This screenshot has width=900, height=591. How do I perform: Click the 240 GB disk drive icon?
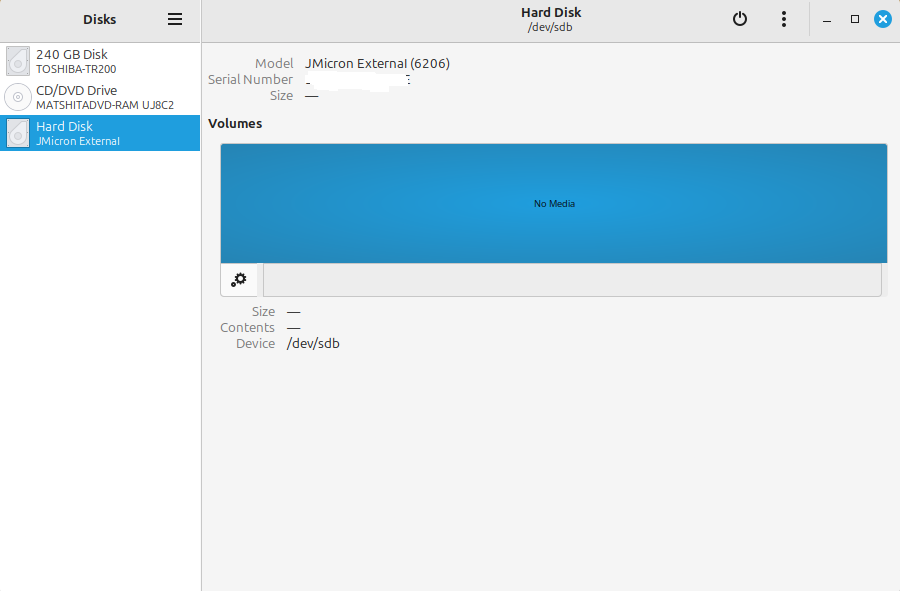(18, 61)
